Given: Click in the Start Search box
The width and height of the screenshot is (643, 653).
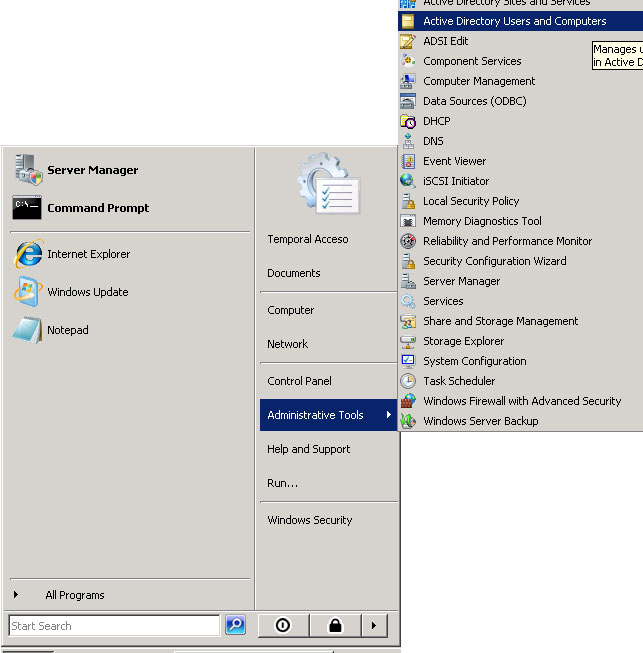Looking at the screenshot, I should click(114, 626).
